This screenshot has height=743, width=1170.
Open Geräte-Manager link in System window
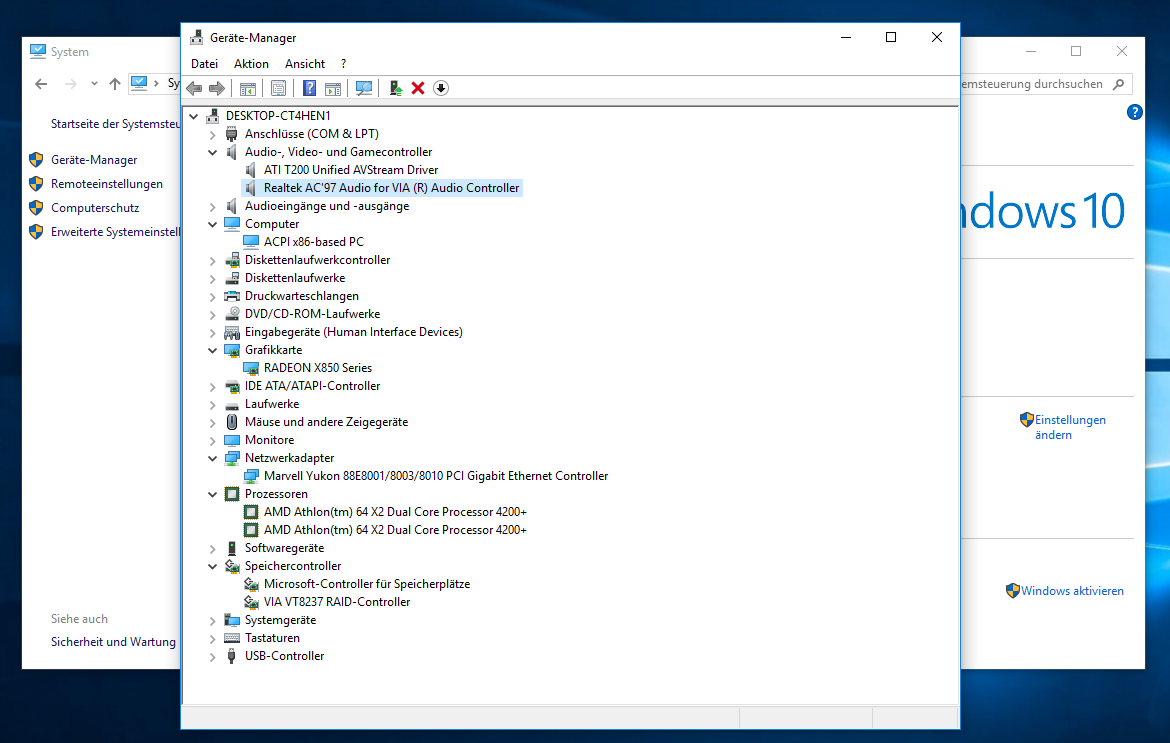coord(94,160)
